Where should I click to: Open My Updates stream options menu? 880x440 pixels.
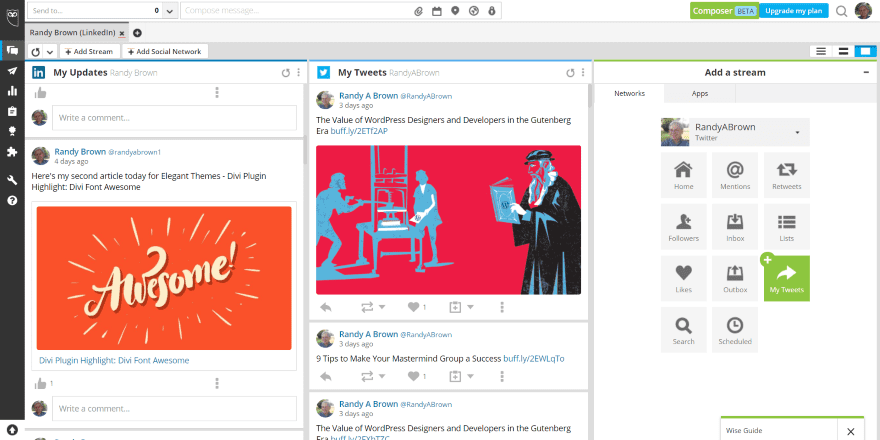click(x=299, y=73)
